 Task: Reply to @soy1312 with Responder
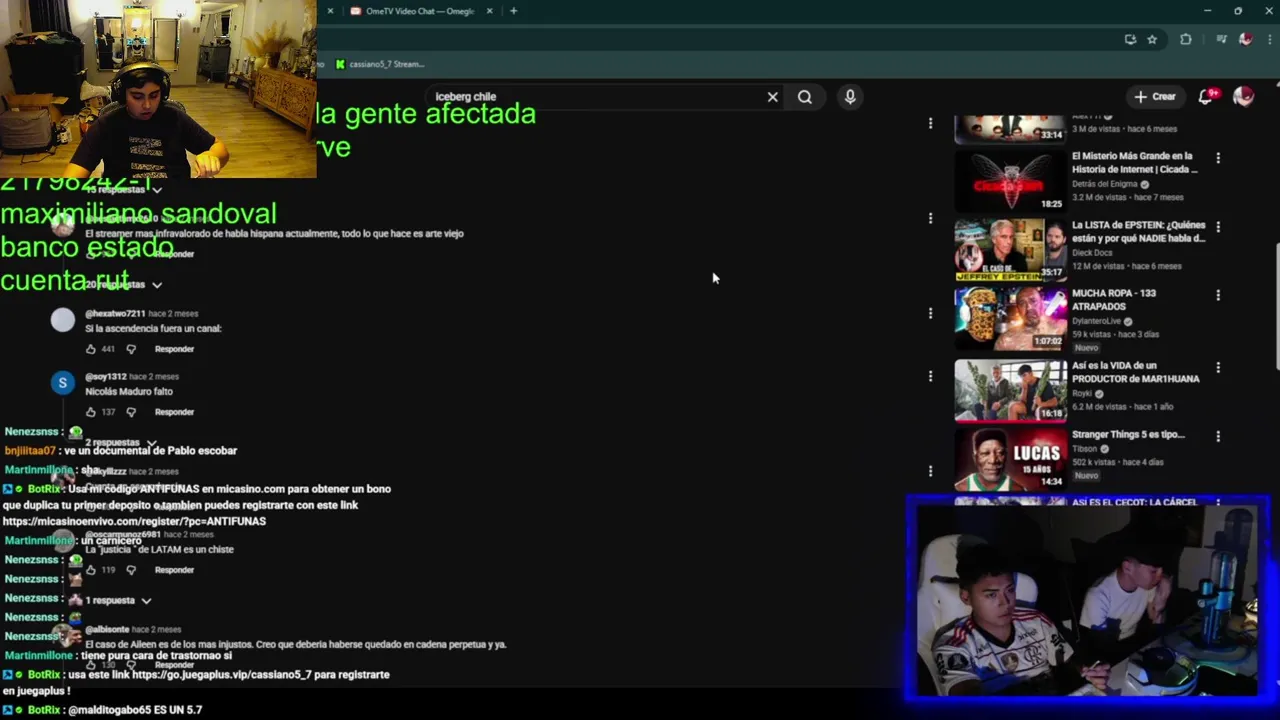(174, 412)
